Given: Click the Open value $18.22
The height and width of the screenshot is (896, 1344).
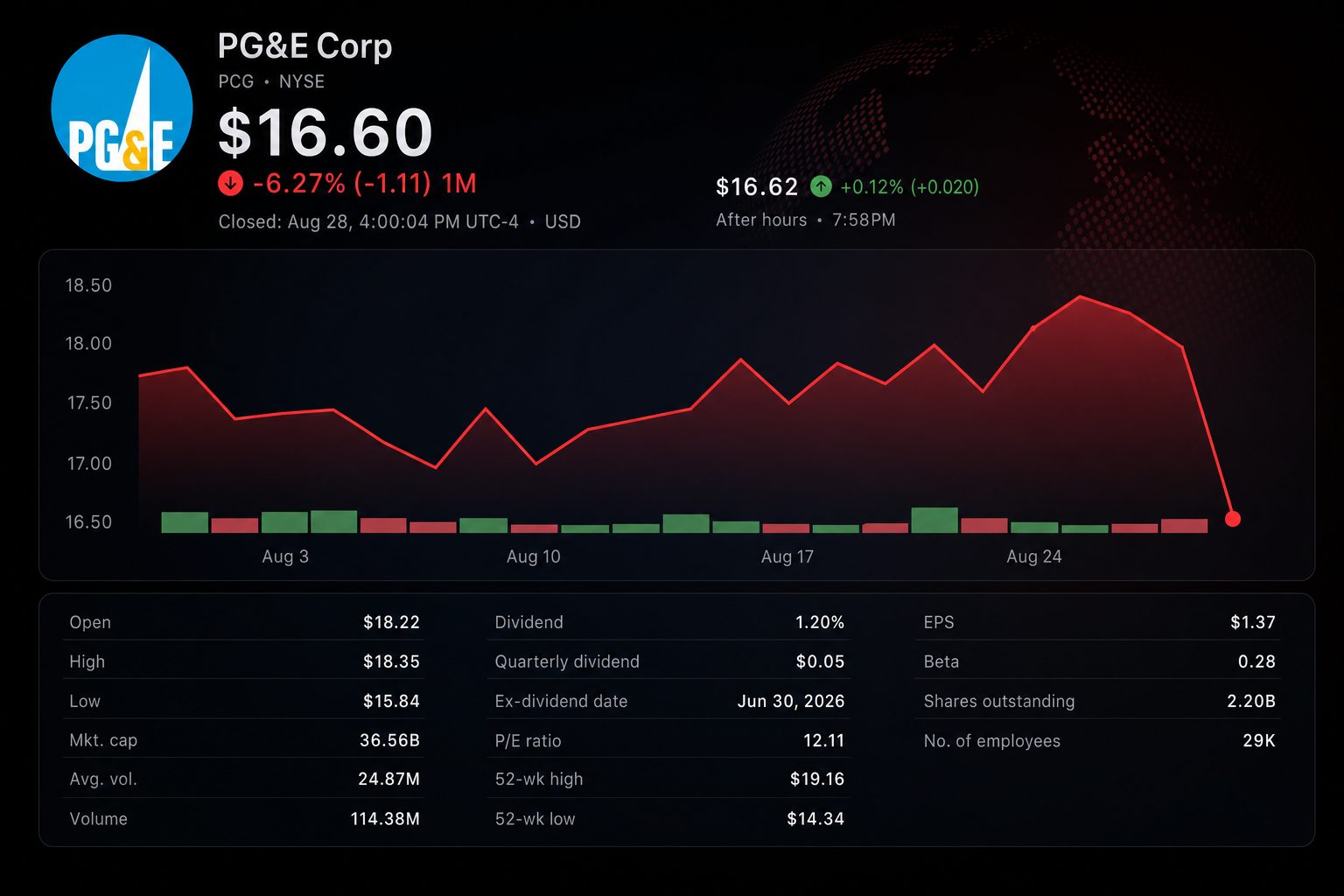Looking at the screenshot, I should (392, 622).
